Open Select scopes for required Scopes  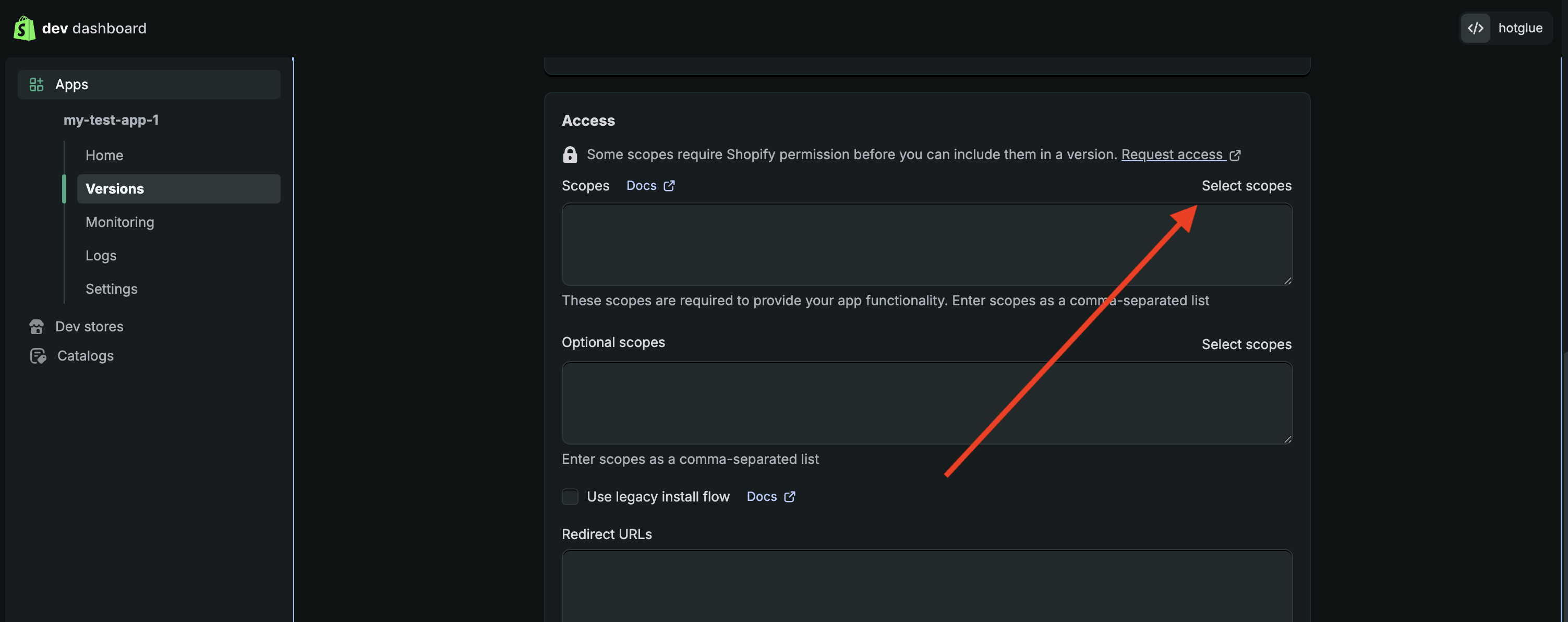point(1246,186)
